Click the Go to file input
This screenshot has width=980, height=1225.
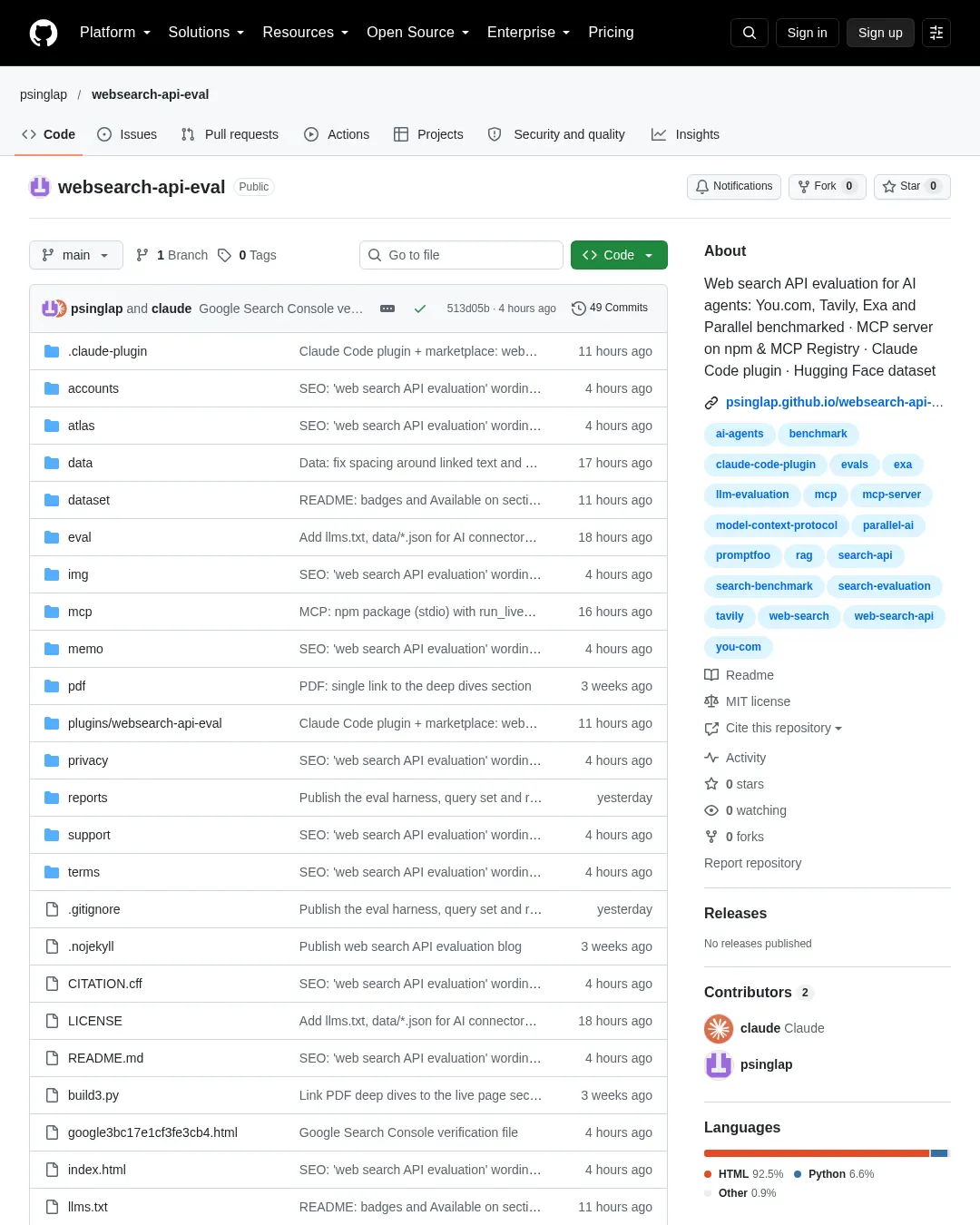point(461,255)
